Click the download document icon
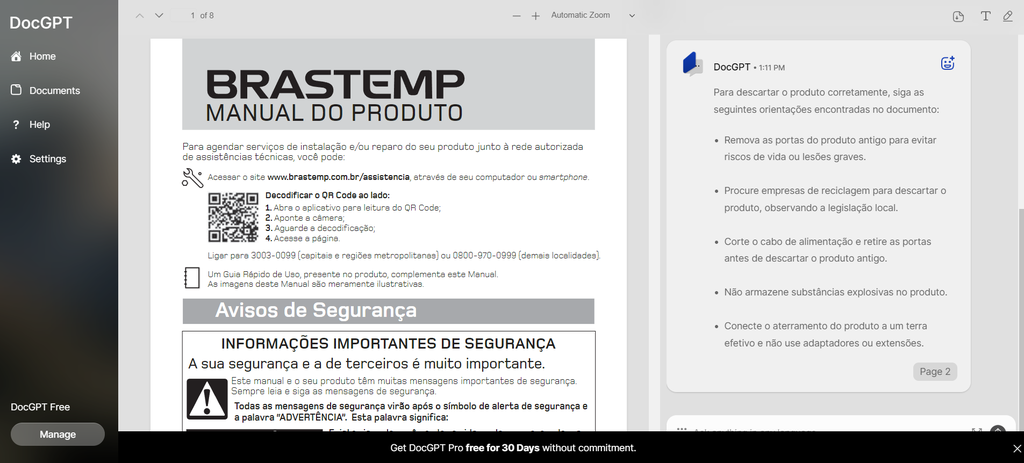Image resolution: width=1024 pixels, height=463 pixels. pyautogui.click(x=958, y=16)
